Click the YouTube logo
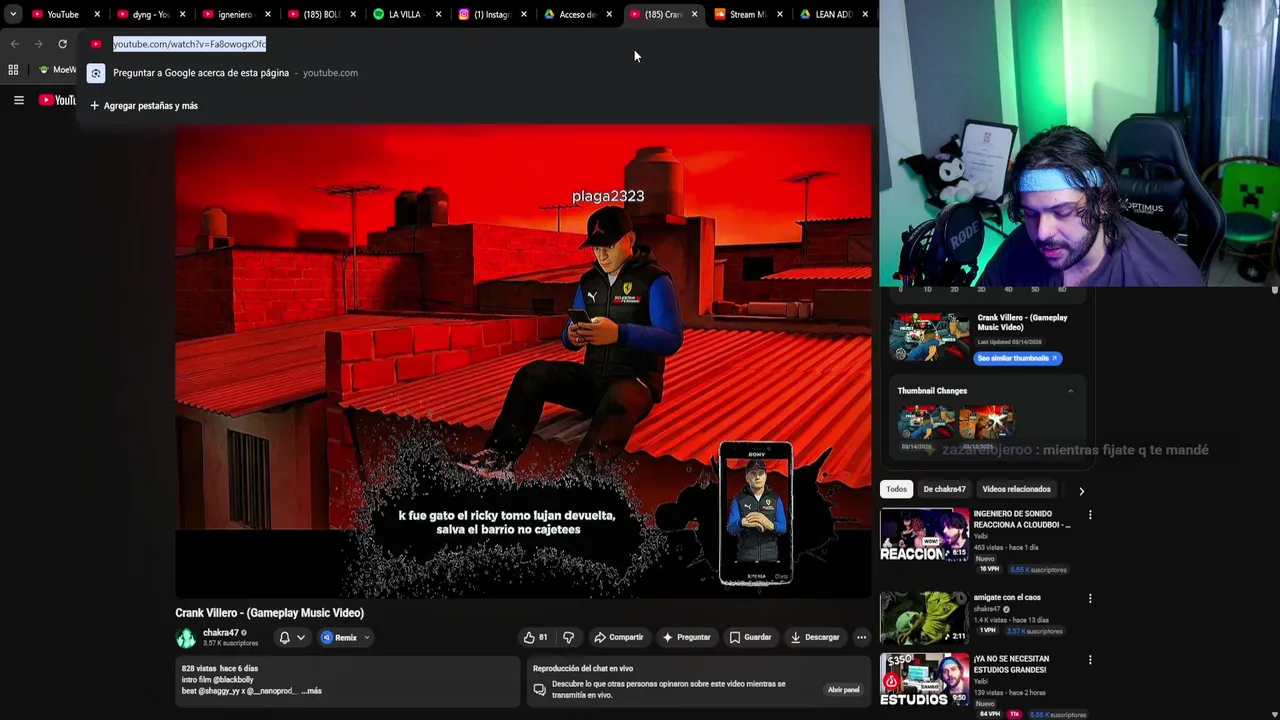Screen dimensions: 1280x720 pyautogui.click(x=57, y=100)
